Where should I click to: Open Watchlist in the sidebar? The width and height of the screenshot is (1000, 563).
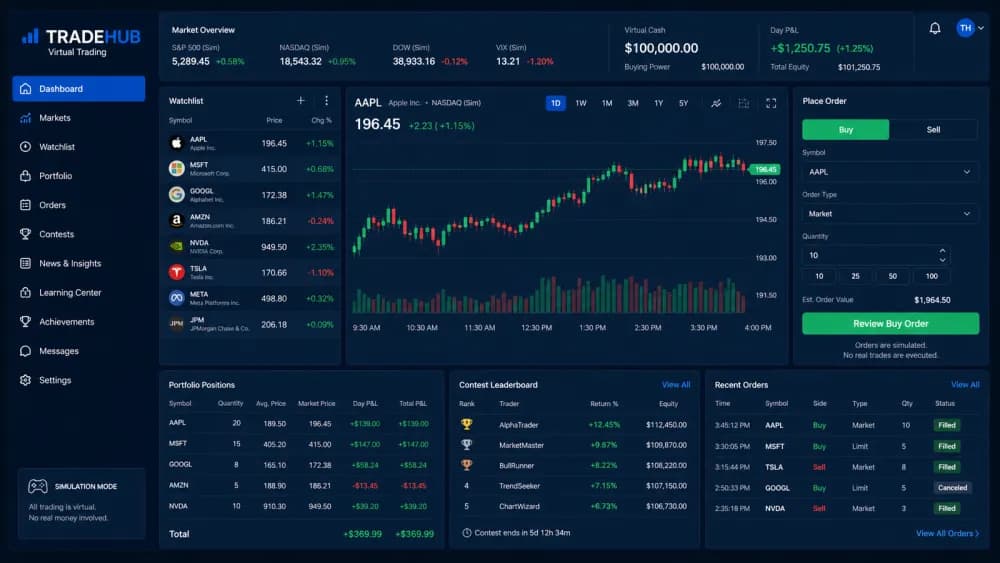pos(78,147)
